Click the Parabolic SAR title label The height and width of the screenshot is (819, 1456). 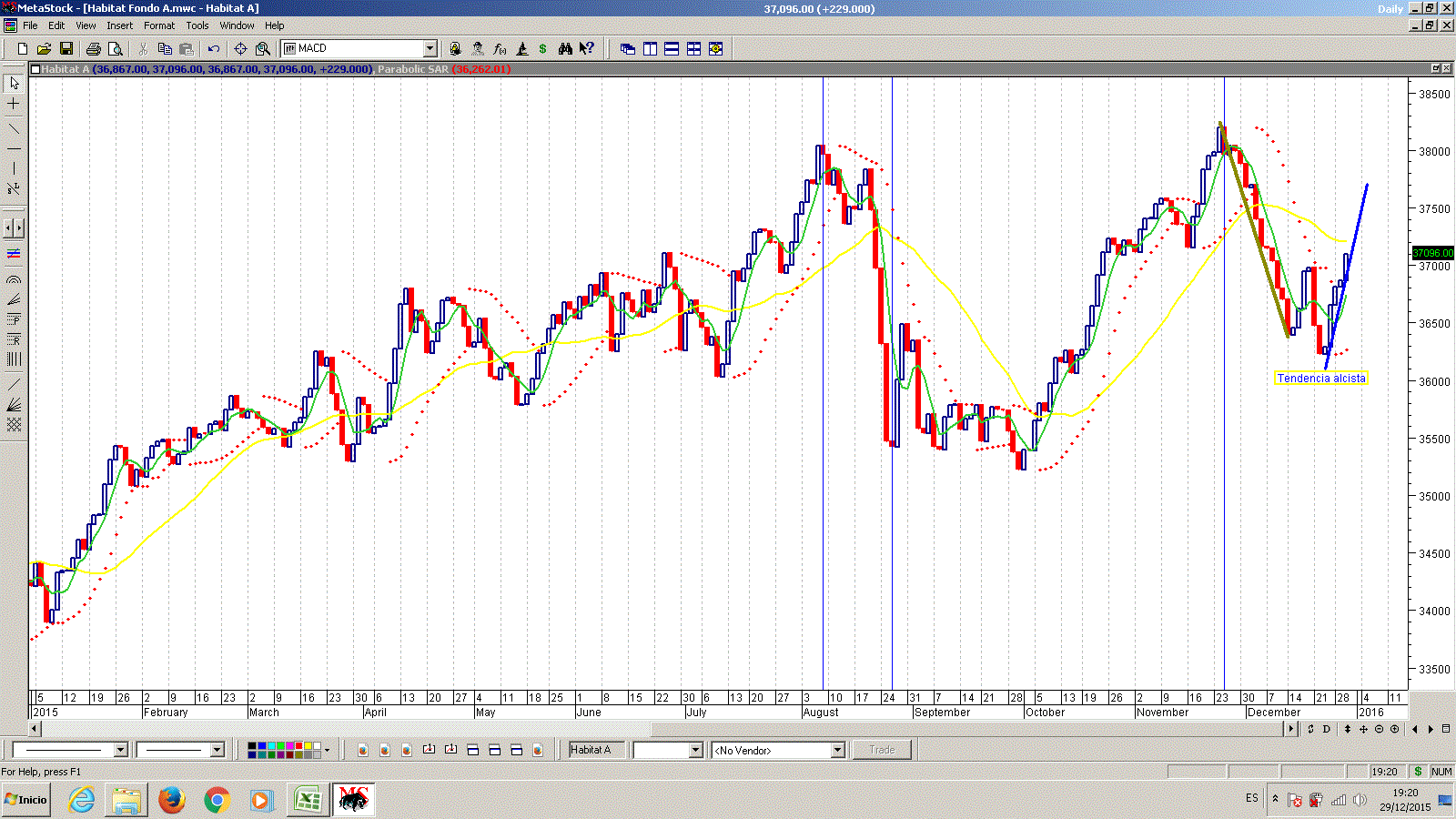tap(413, 69)
